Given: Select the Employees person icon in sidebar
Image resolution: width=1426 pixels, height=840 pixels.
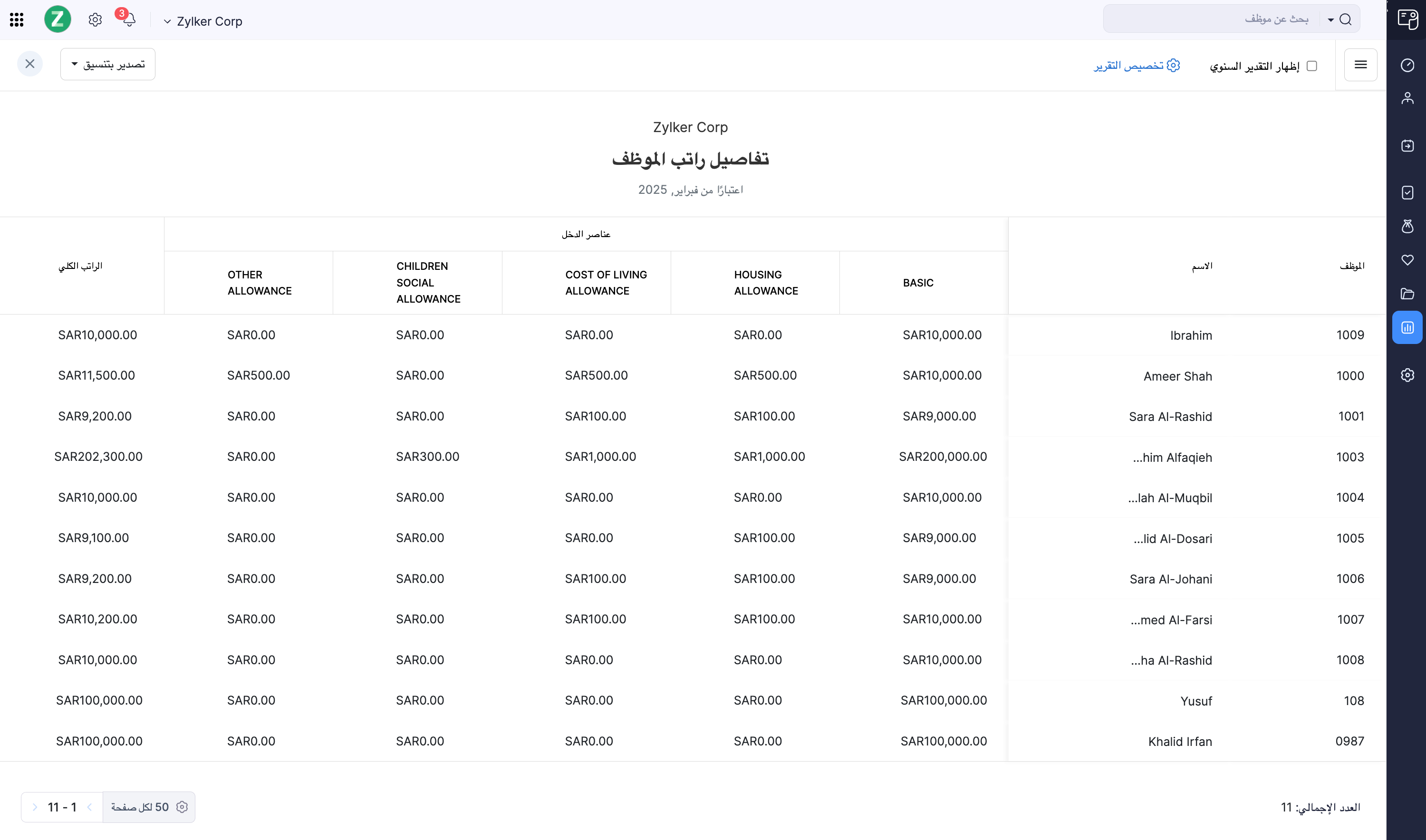Looking at the screenshot, I should pos(1408,97).
